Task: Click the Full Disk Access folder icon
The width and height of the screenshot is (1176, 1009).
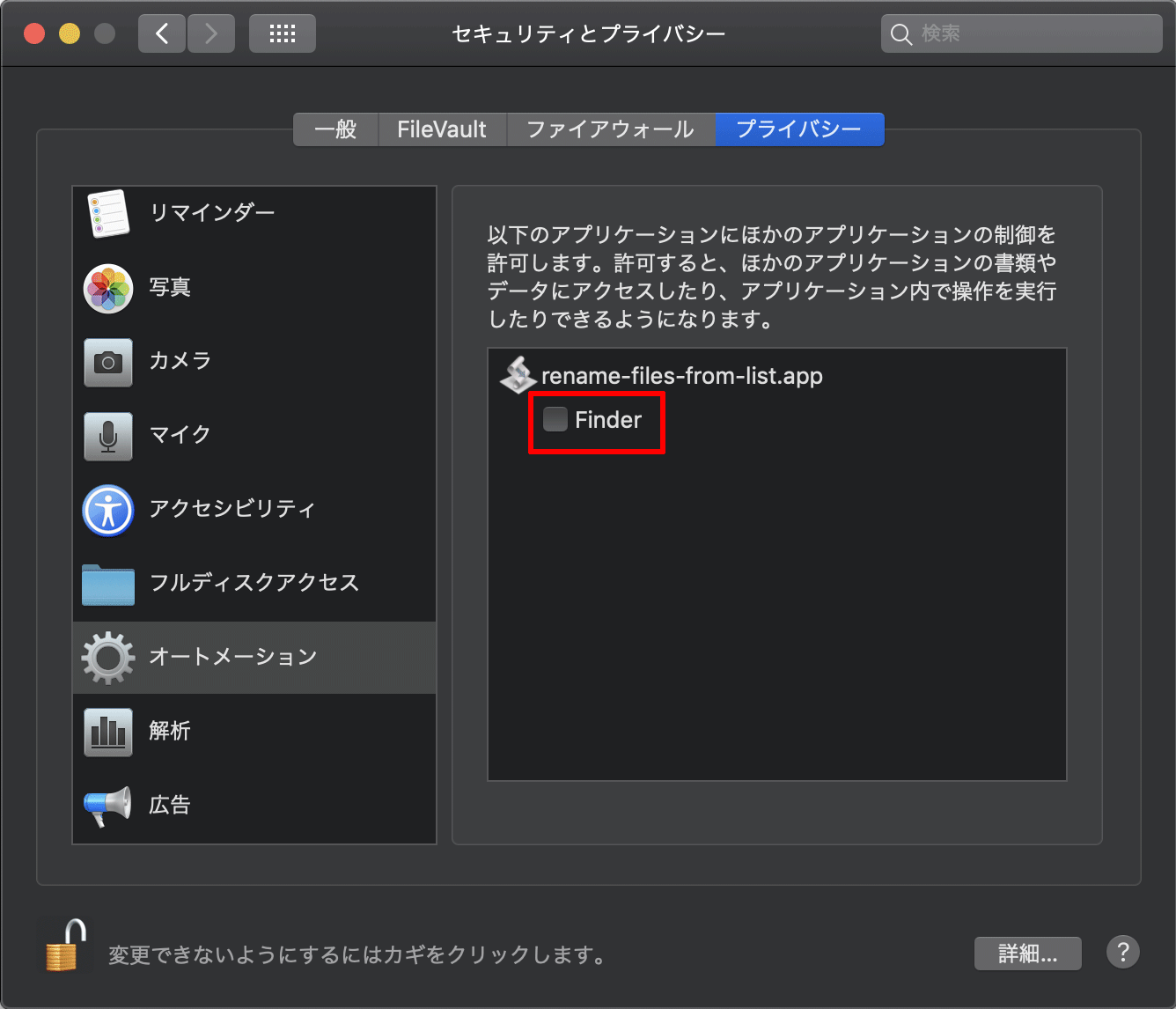Action: coord(108,584)
